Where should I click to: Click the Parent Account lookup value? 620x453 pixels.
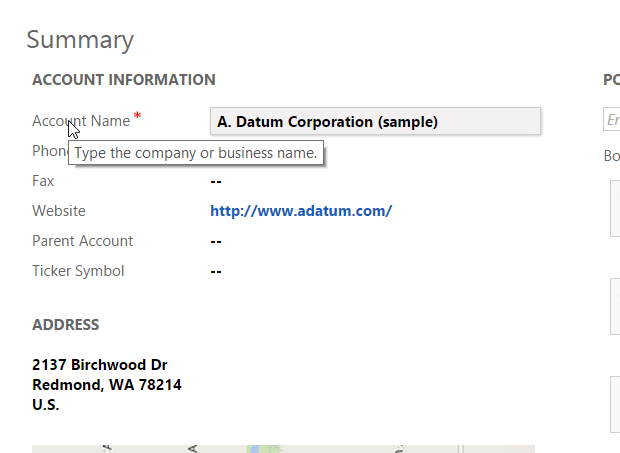tap(216, 241)
